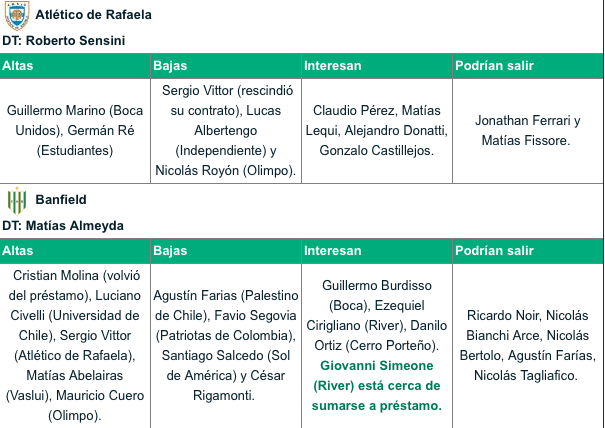Select the Banfield team name heading
The image size is (605, 428).
pyautogui.click(x=61, y=200)
